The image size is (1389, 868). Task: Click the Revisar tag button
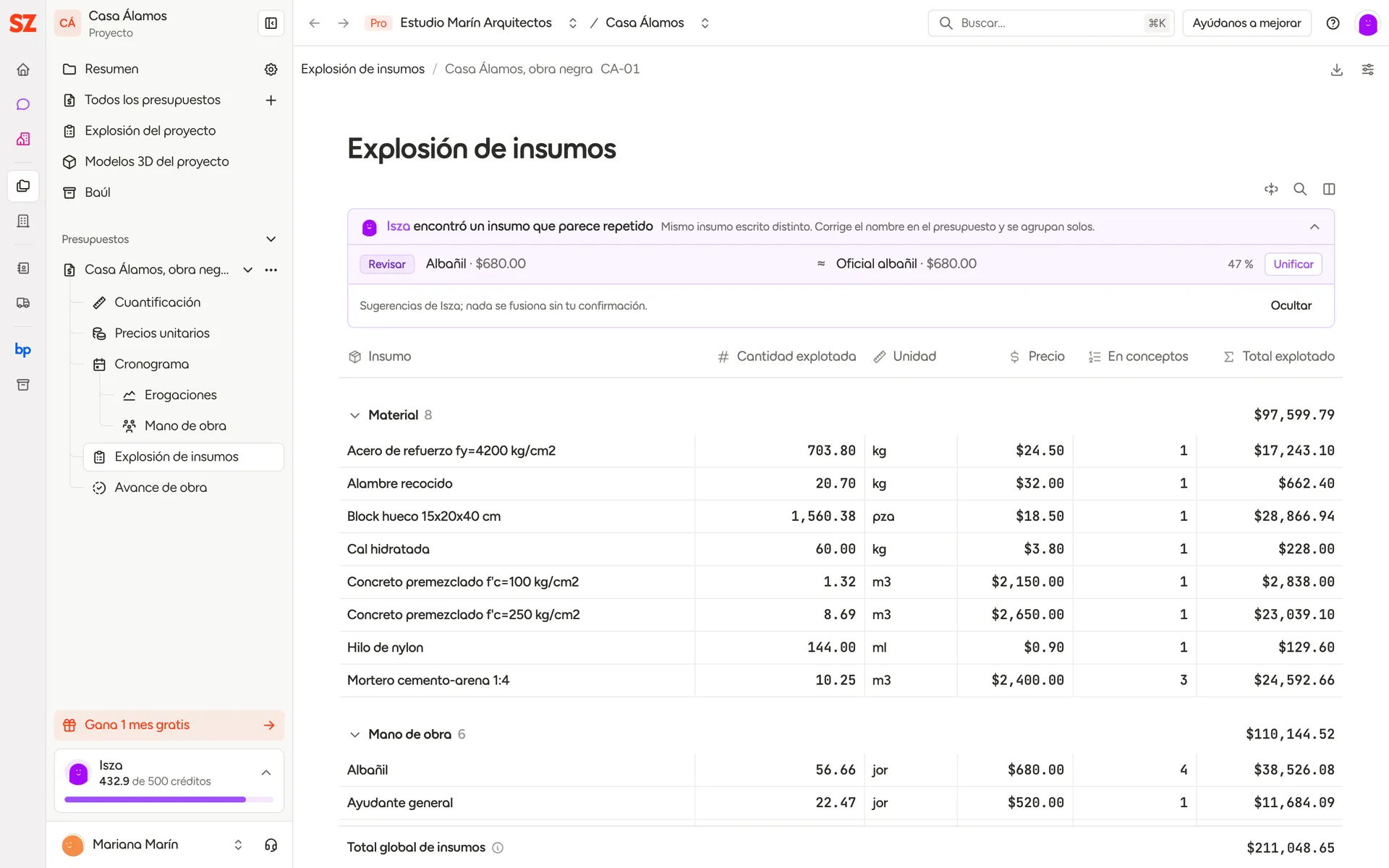387,264
